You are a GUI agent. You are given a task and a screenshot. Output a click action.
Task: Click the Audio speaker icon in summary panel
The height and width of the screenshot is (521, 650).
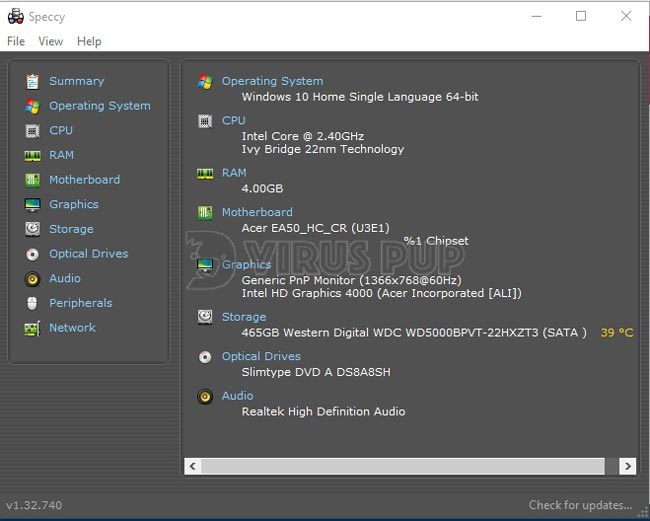coord(205,396)
